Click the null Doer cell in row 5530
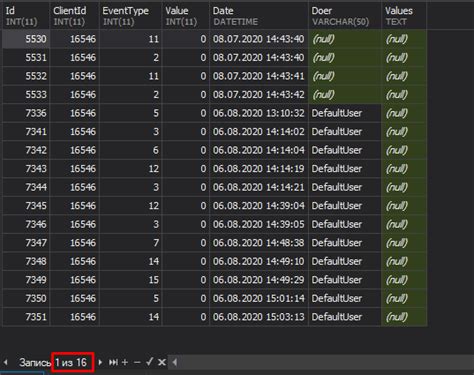Viewport: 474px width, 375px height. [345, 39]
